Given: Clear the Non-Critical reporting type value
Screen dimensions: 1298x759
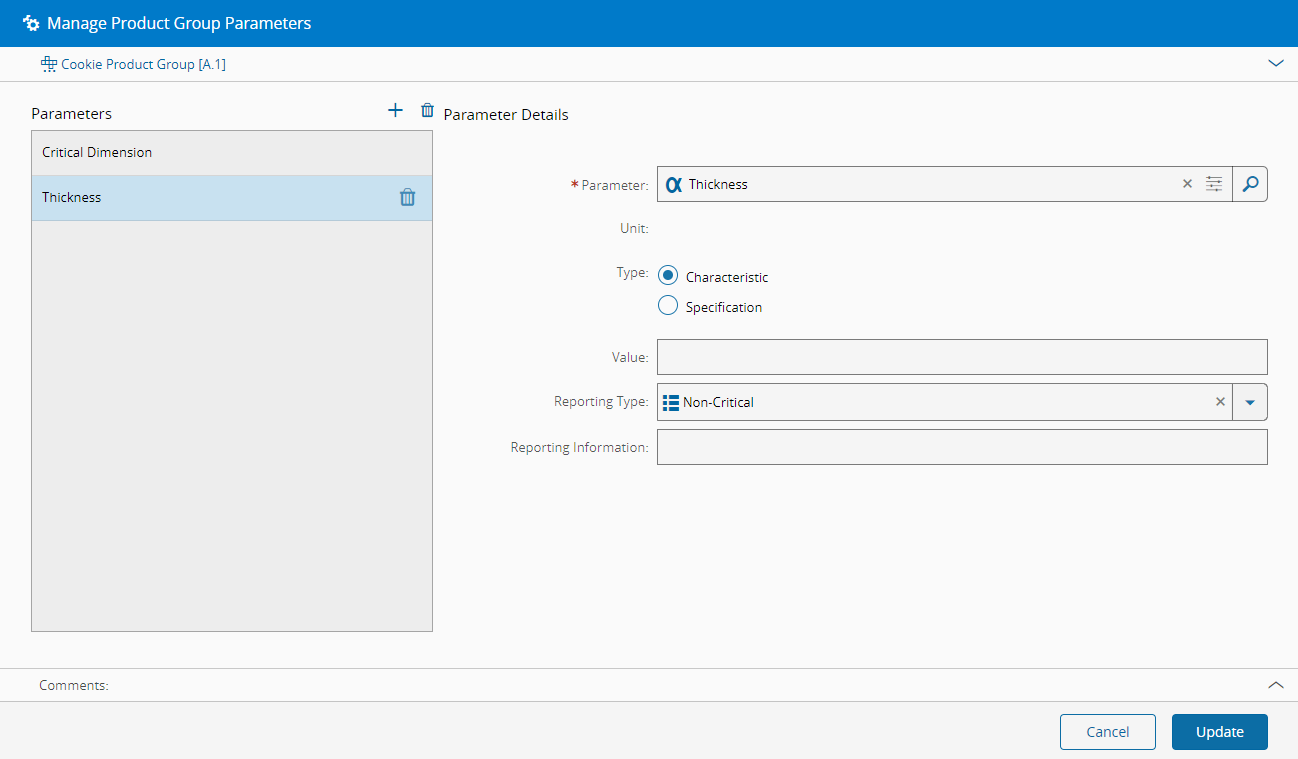Looking at the screenshot, I should [x=1220, y=402].
